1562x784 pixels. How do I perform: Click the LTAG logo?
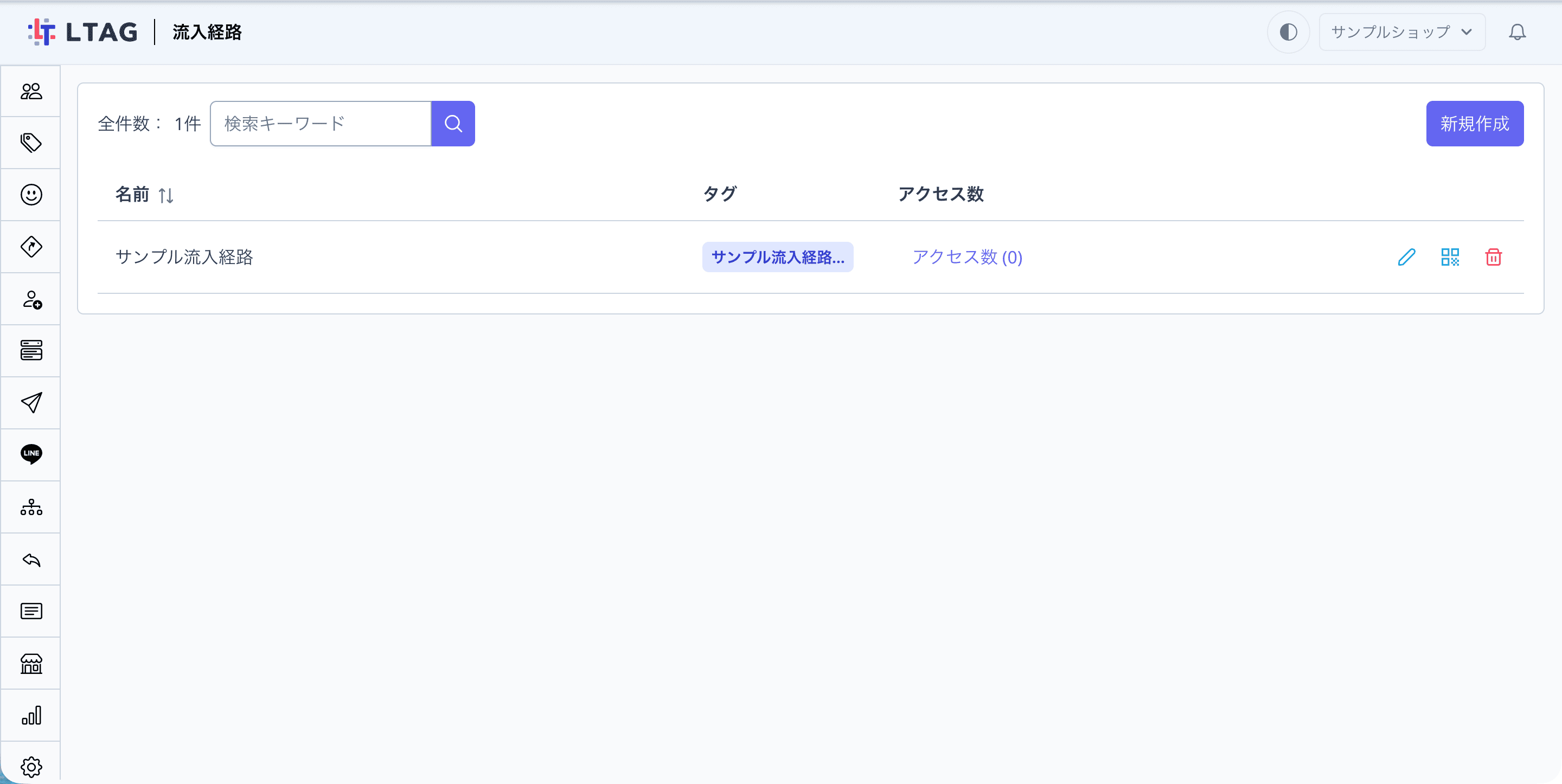click(82, 32)
